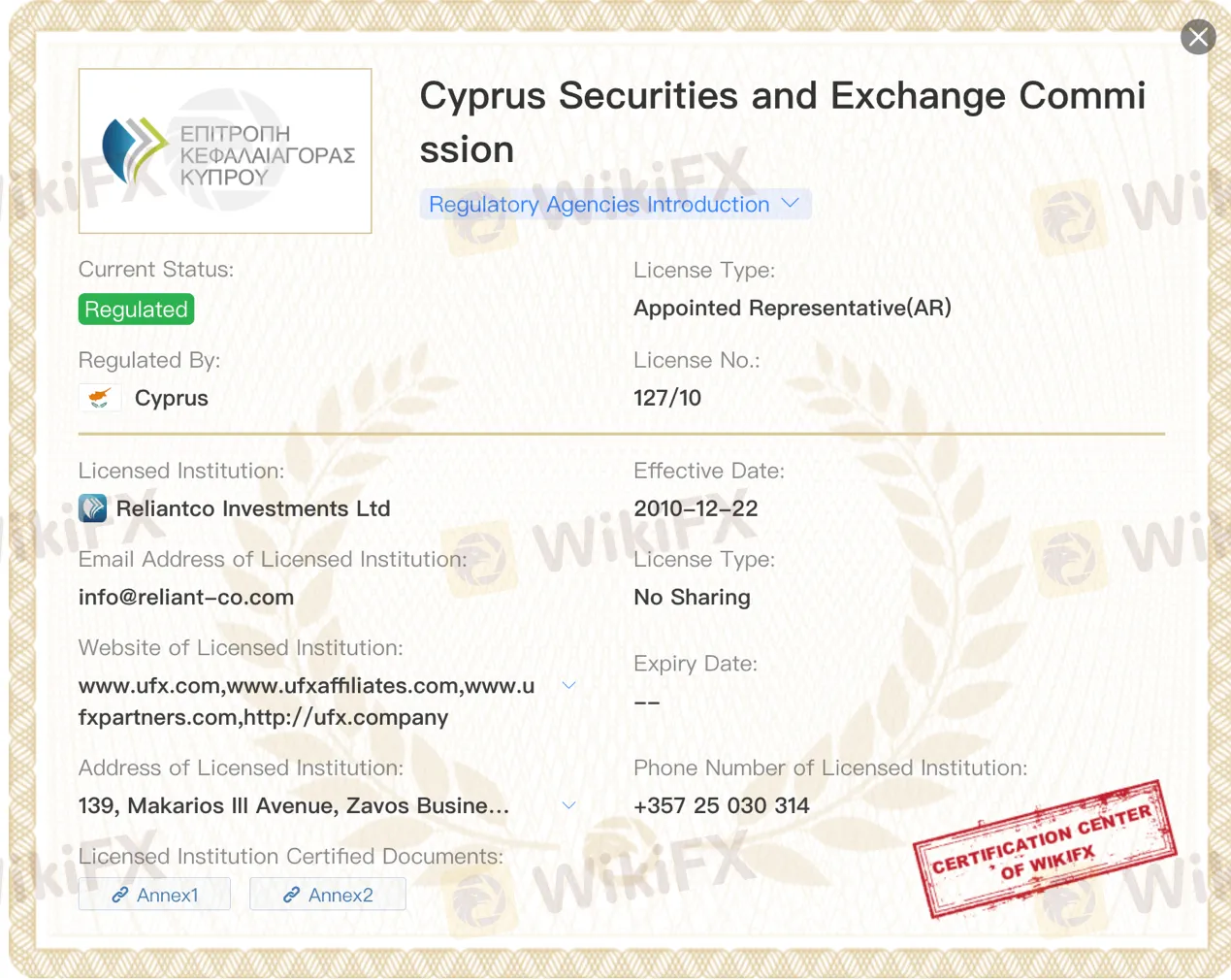Viewport: 1231px width, 980px height.
Task: Click the +357 25 030 314 phone number
Action: (x=722, y=805)
